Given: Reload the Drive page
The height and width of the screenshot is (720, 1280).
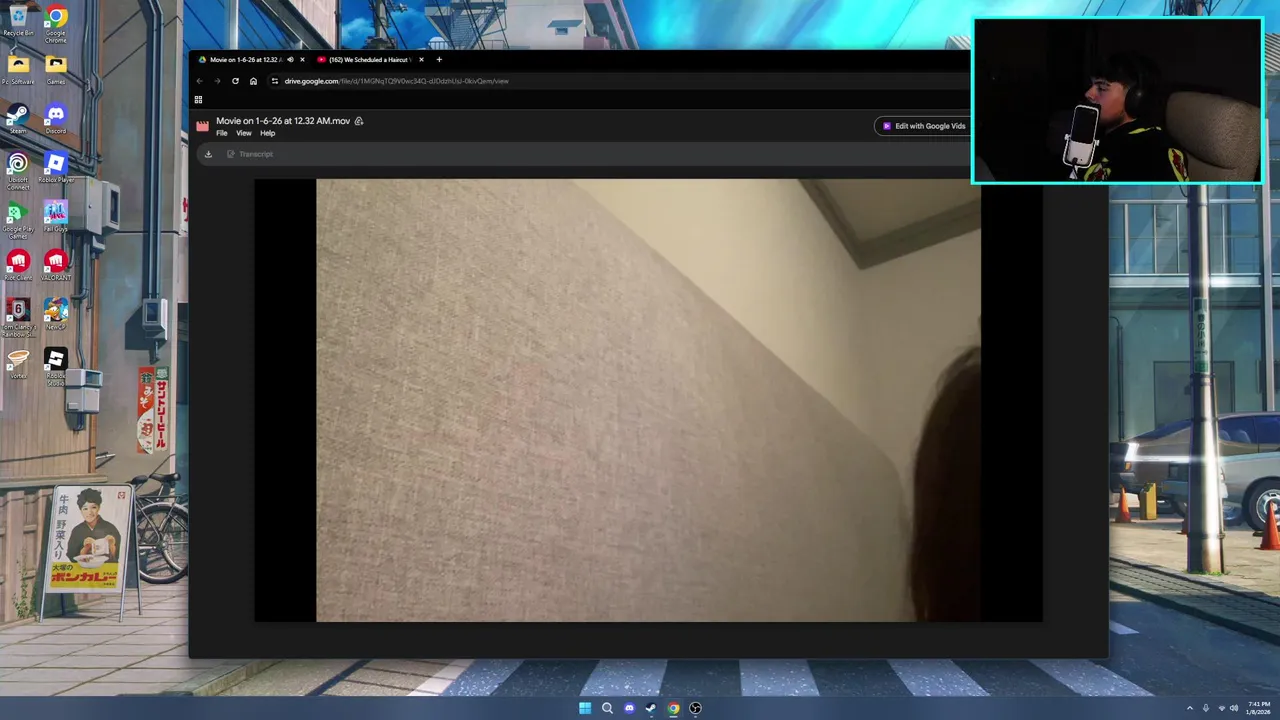Looking at the screenshot, I should (x=235, y=81).
